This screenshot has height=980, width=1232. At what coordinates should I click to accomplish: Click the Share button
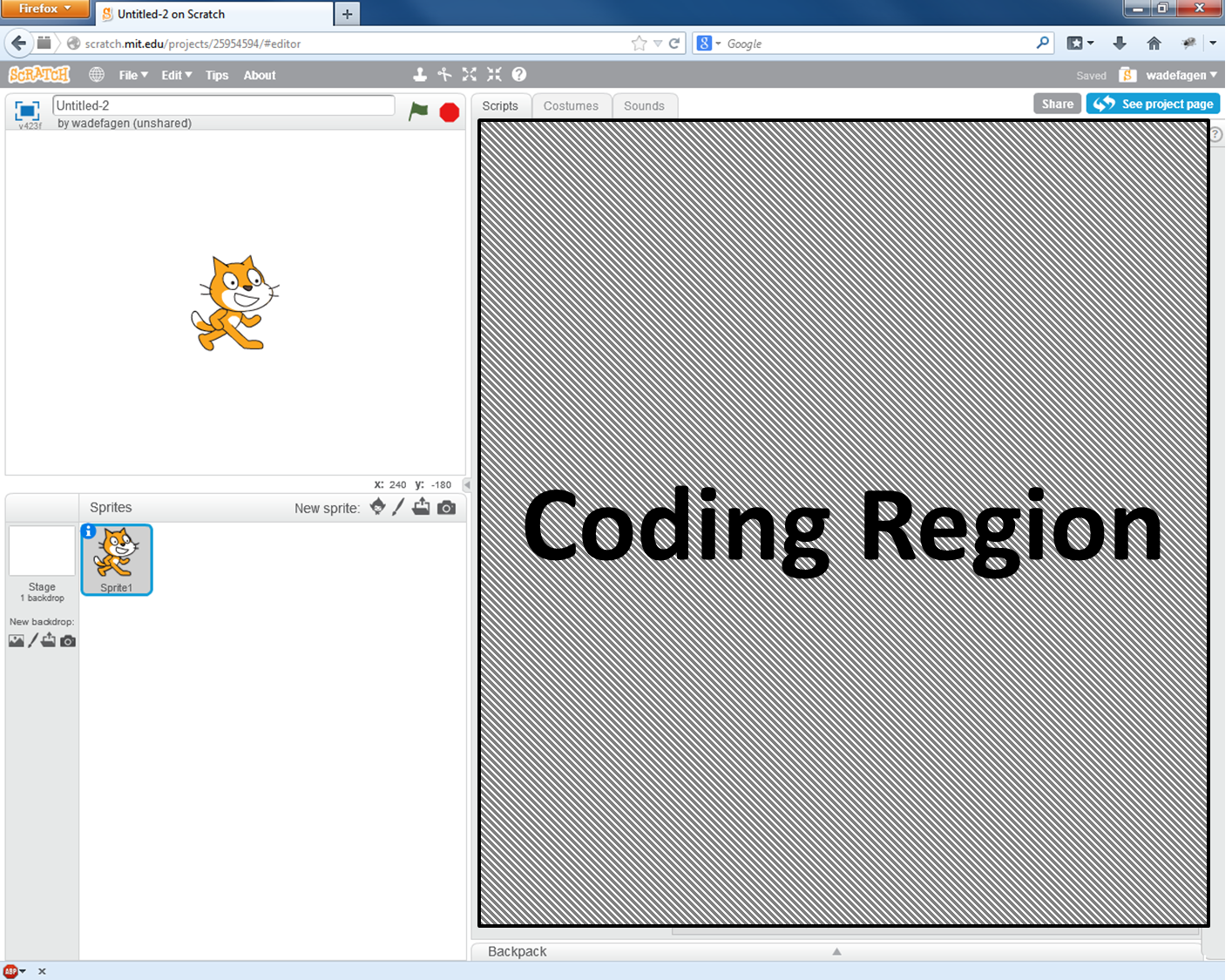coord(1057,104)
